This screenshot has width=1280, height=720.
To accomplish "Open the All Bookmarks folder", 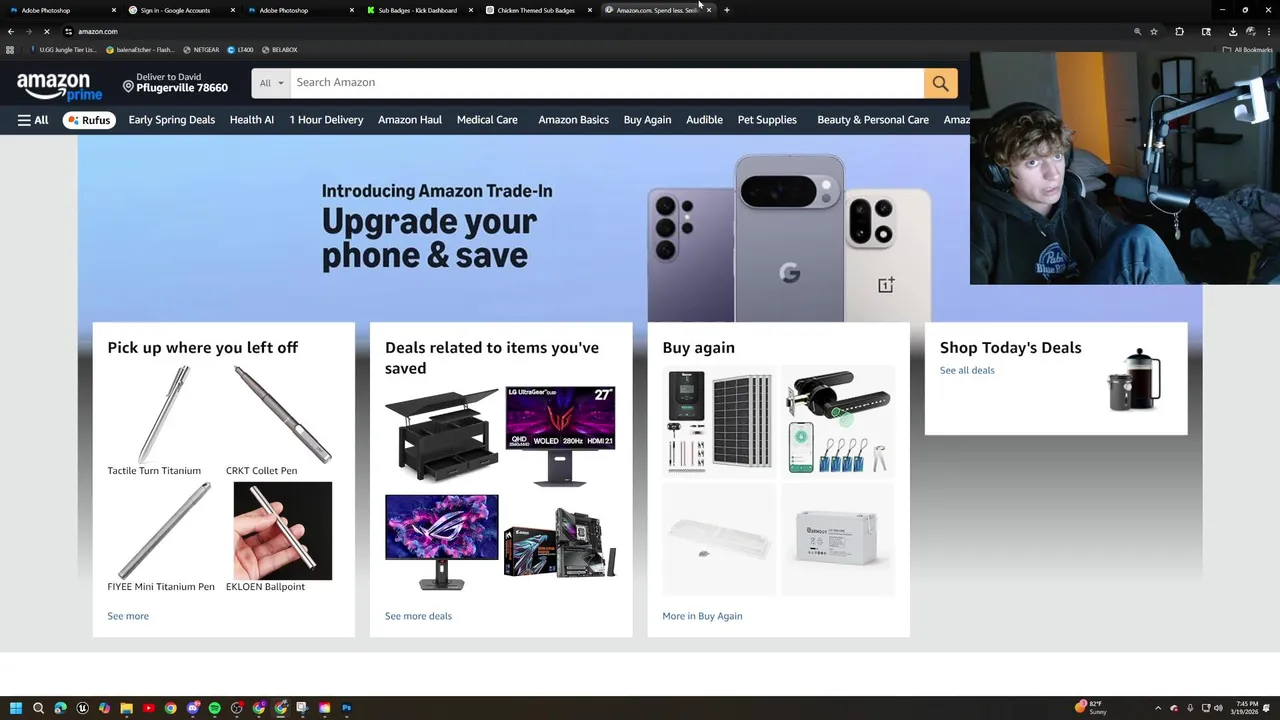I will [x=1247, y=49].
